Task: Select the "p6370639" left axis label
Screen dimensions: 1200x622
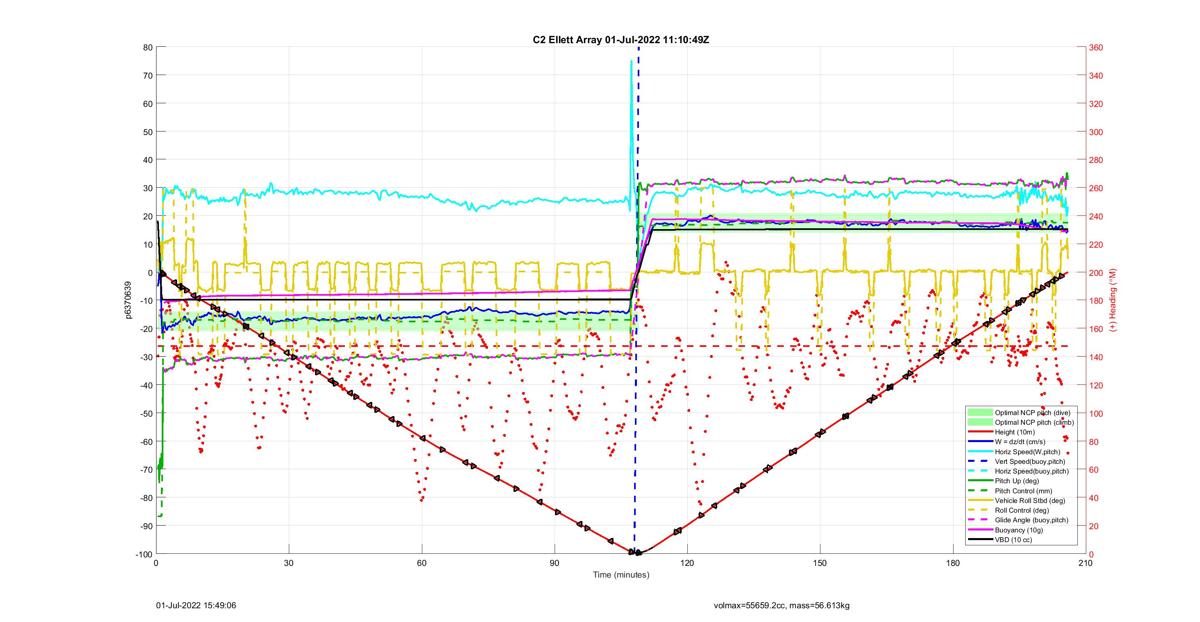Action: pyautogui.click(x=127, y=300)
